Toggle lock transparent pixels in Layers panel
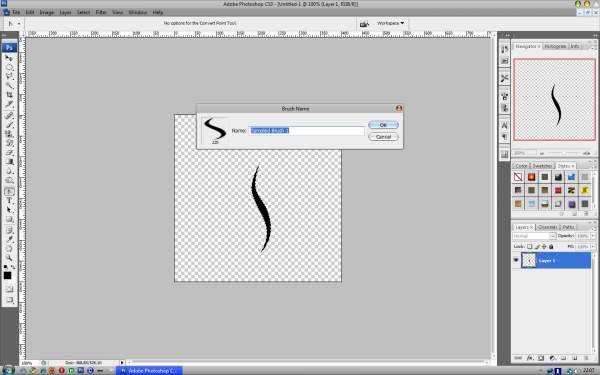The width and height of the screenshot is (600, 375). [530, 247]
